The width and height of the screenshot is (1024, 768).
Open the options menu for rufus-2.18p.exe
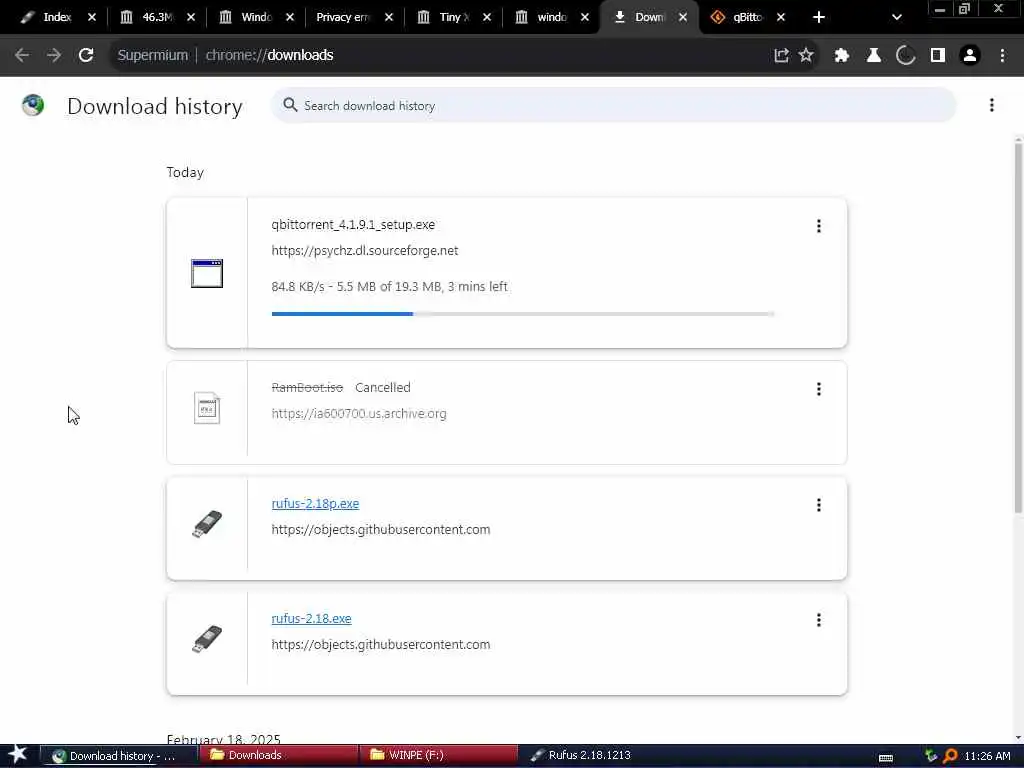tap(818, 505)
